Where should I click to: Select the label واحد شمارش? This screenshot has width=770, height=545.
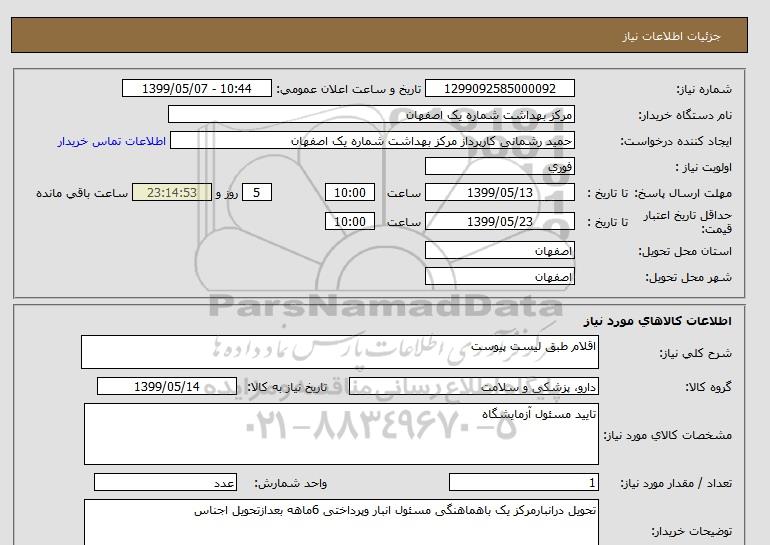290,484
